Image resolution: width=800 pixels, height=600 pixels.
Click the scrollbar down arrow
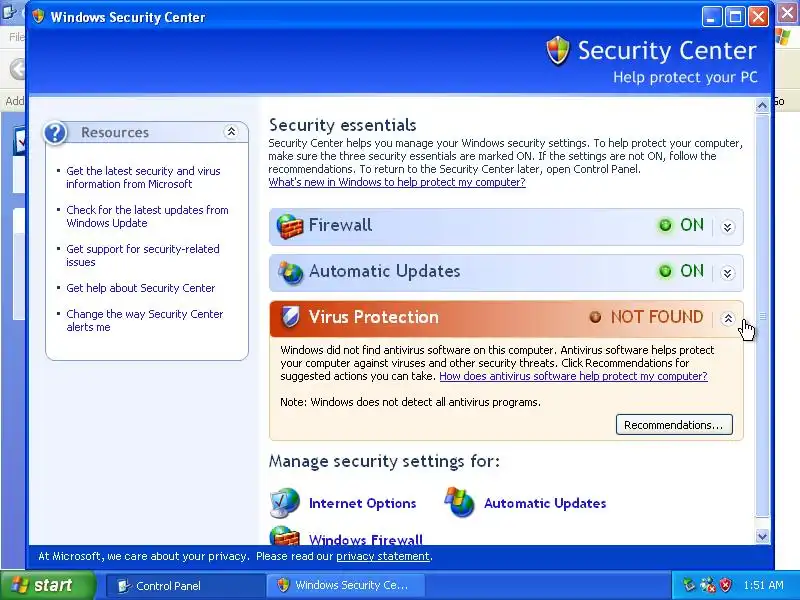pos(762,536)
